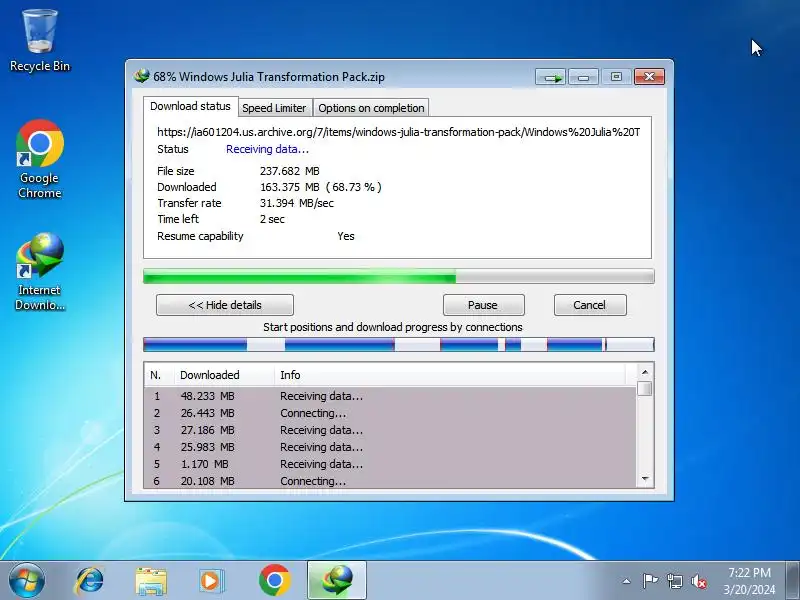Click the downloaded value 163.375 MB

290,187
